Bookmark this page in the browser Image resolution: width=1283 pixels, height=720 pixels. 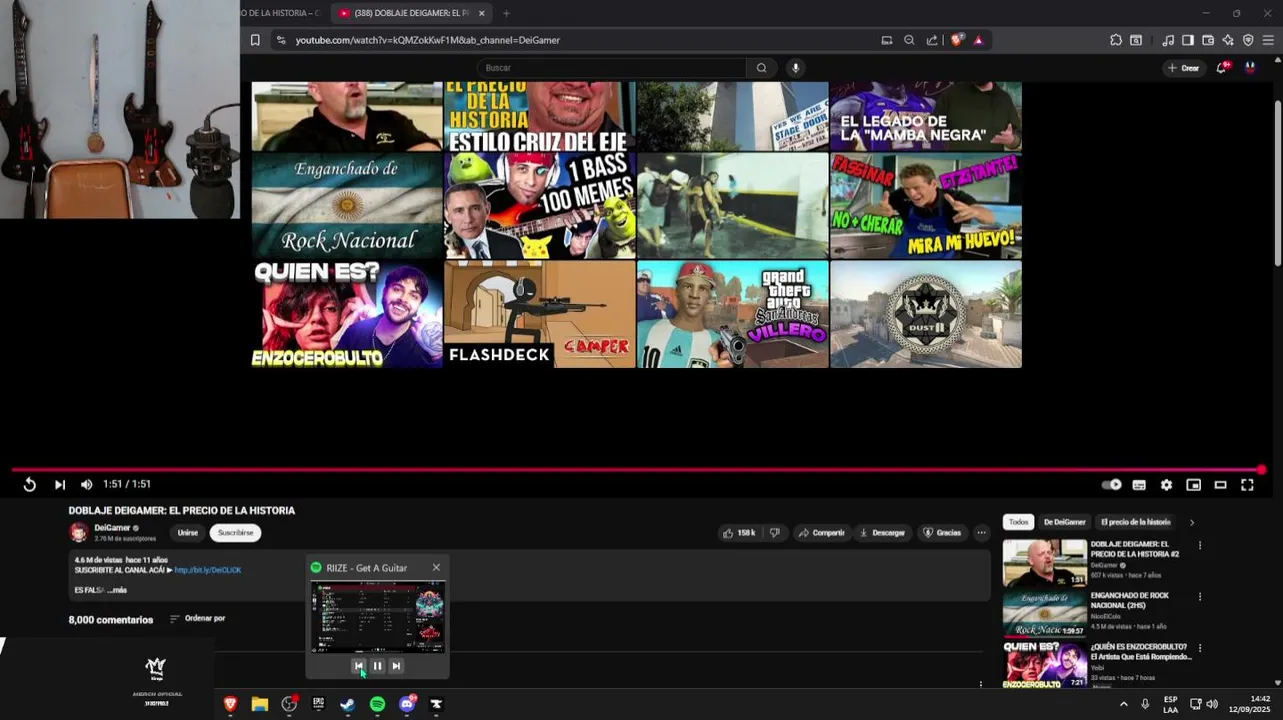click(255, 40)
